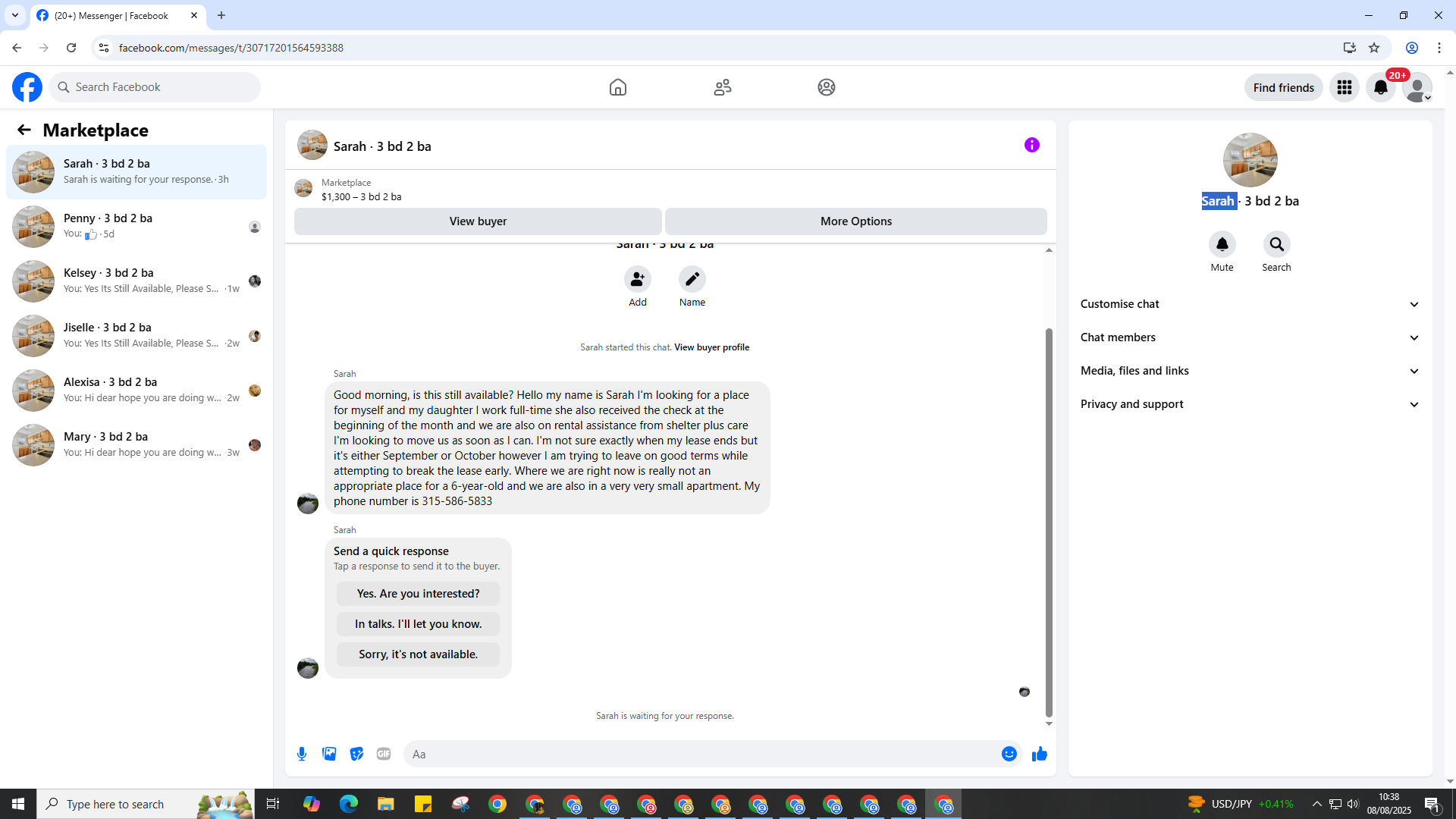
Task: Attach a photo using image icon
Action: click(329, 754)
